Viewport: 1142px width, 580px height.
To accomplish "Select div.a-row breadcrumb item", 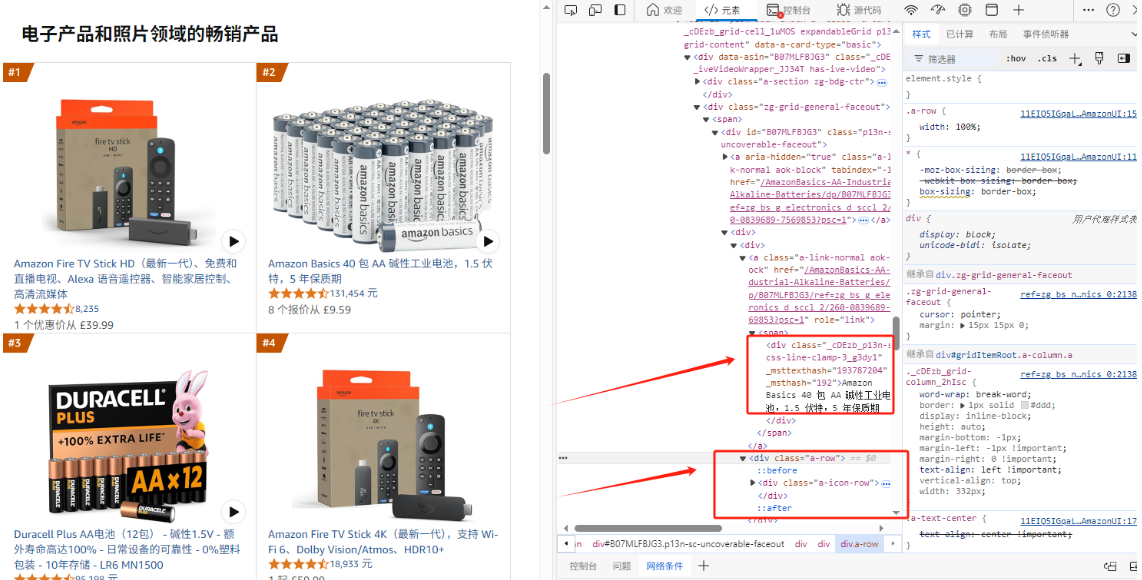I will pos(859,544).
